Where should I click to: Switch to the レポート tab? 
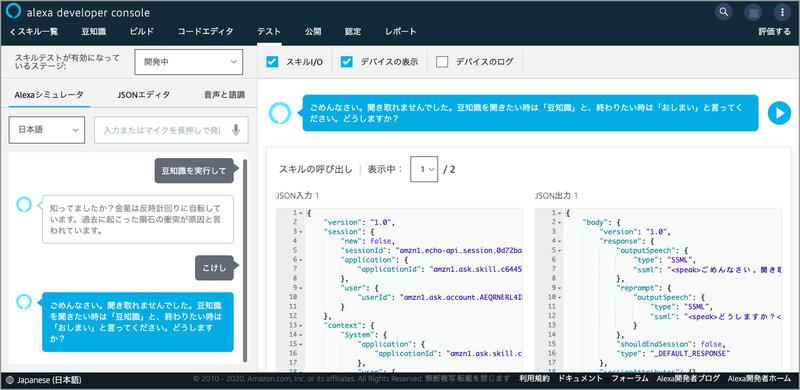coord(401,32)
